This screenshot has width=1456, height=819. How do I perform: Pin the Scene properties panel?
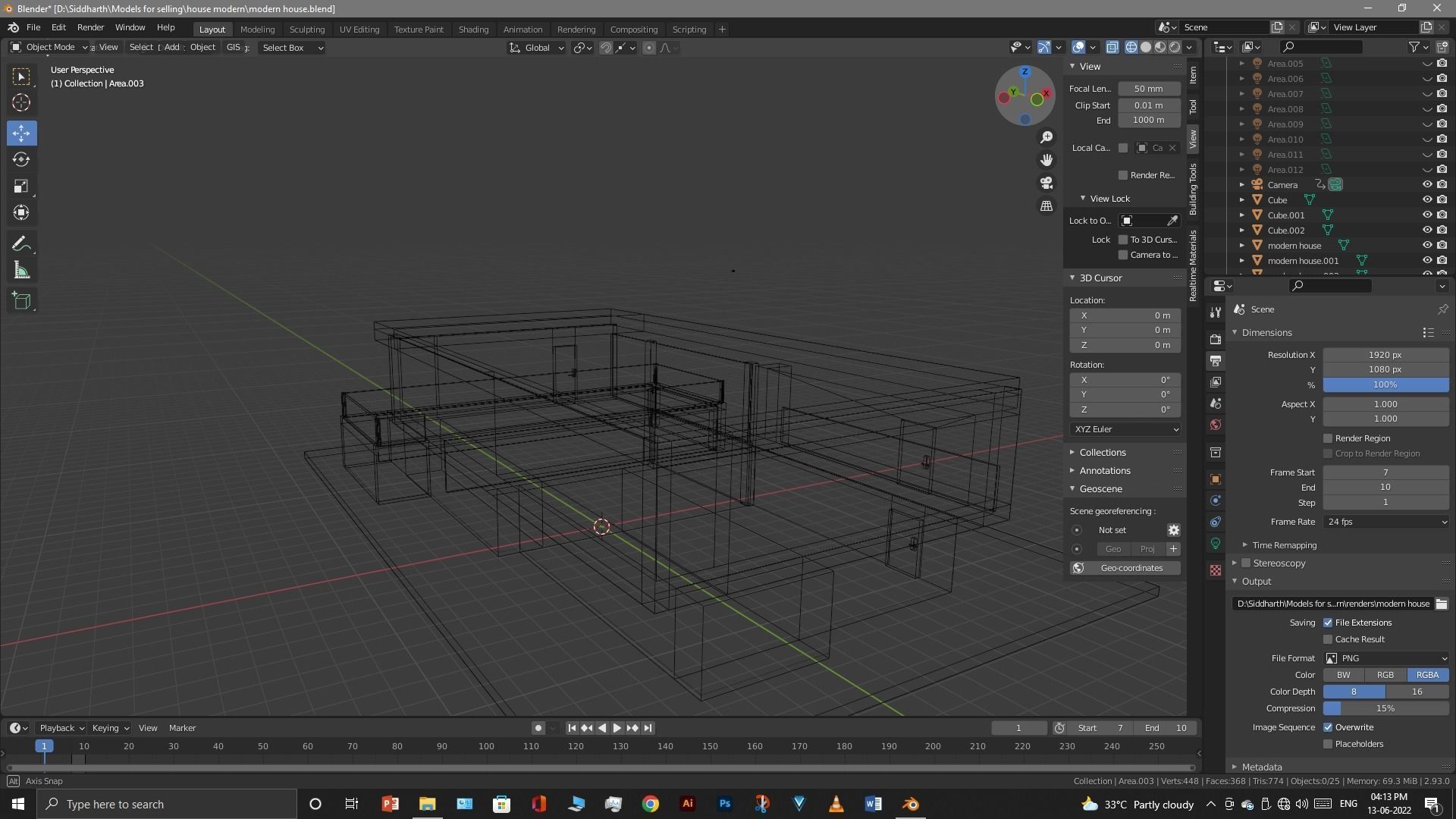[1442, 309]
